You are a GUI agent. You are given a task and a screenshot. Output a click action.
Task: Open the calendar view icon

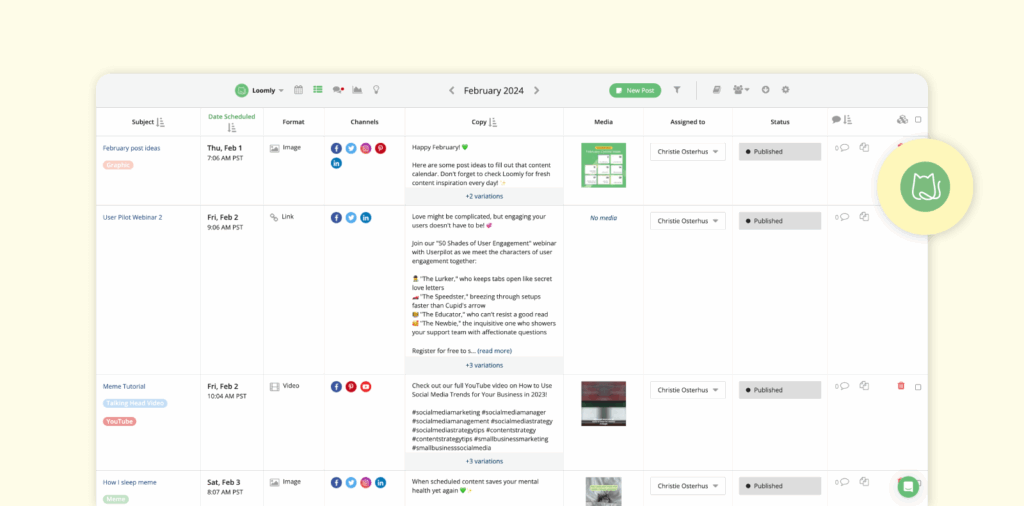click(298, 90)
